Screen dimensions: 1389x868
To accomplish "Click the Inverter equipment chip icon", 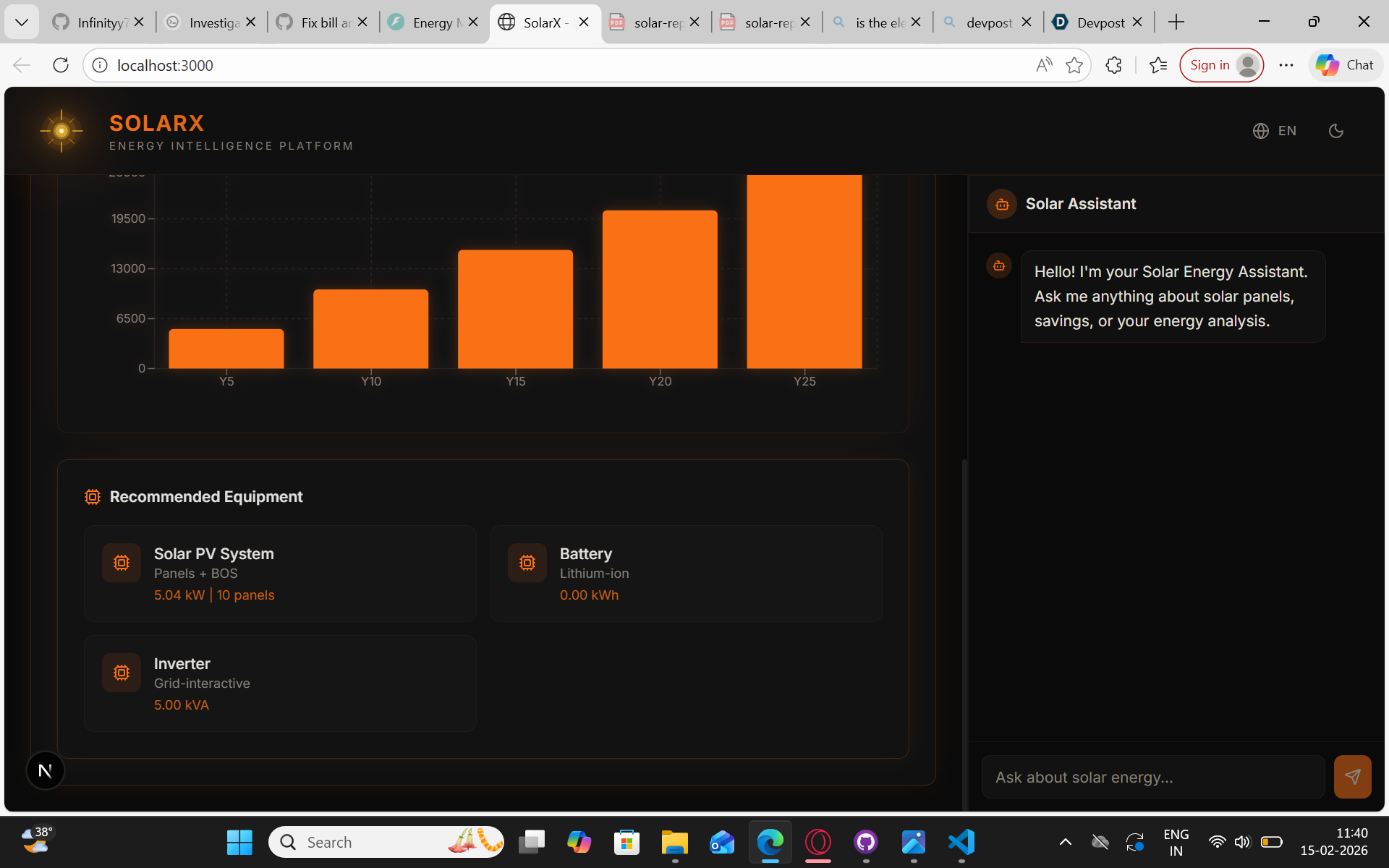I will point(122,673).
